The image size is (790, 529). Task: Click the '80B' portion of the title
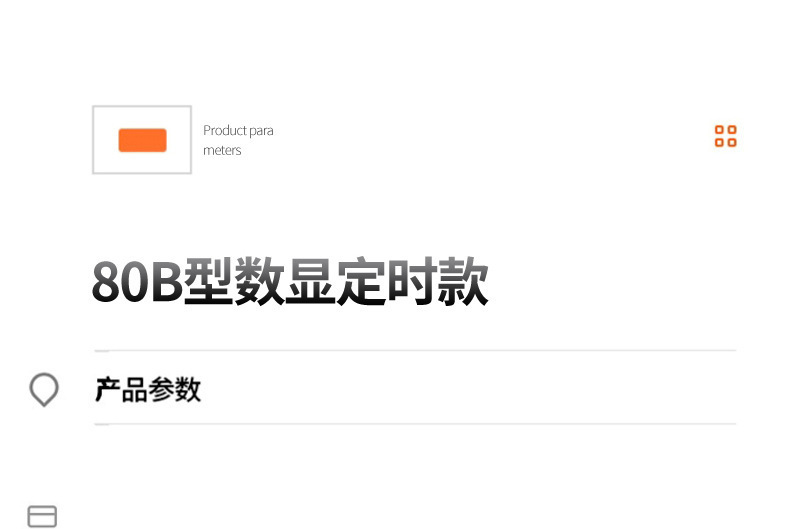[137, 281]
